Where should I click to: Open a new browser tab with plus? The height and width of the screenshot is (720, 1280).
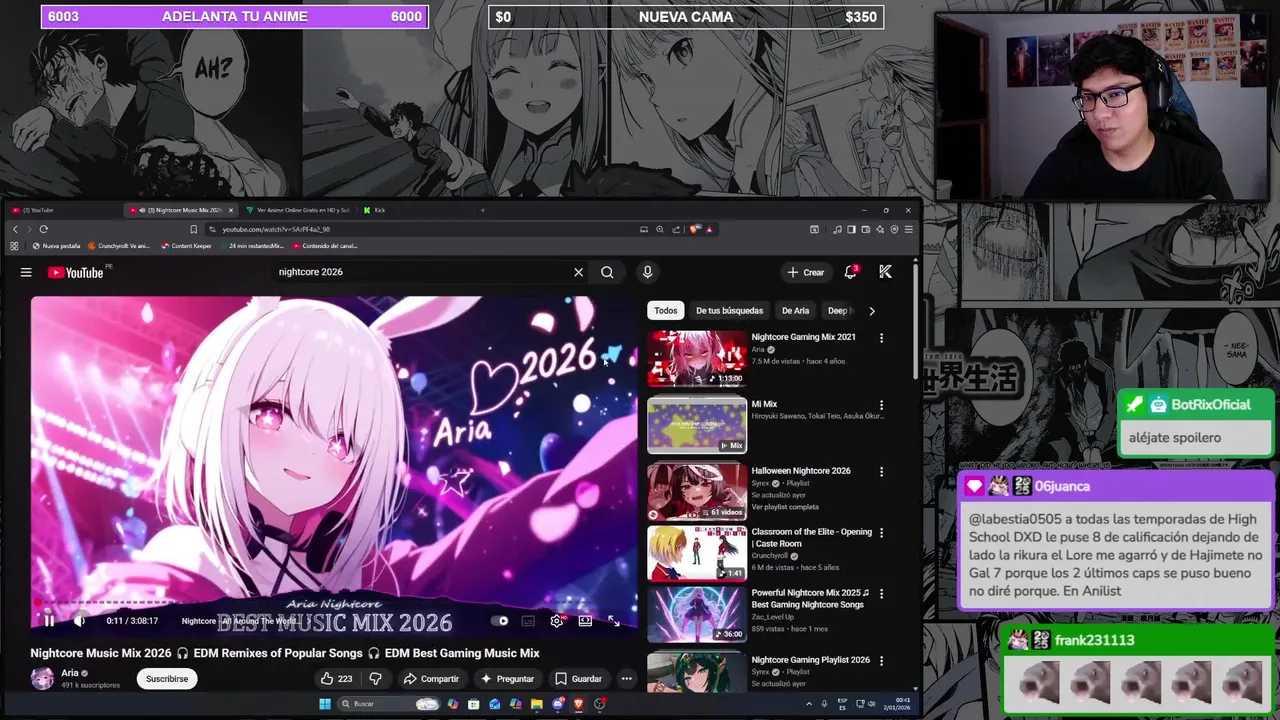(482, 210)
